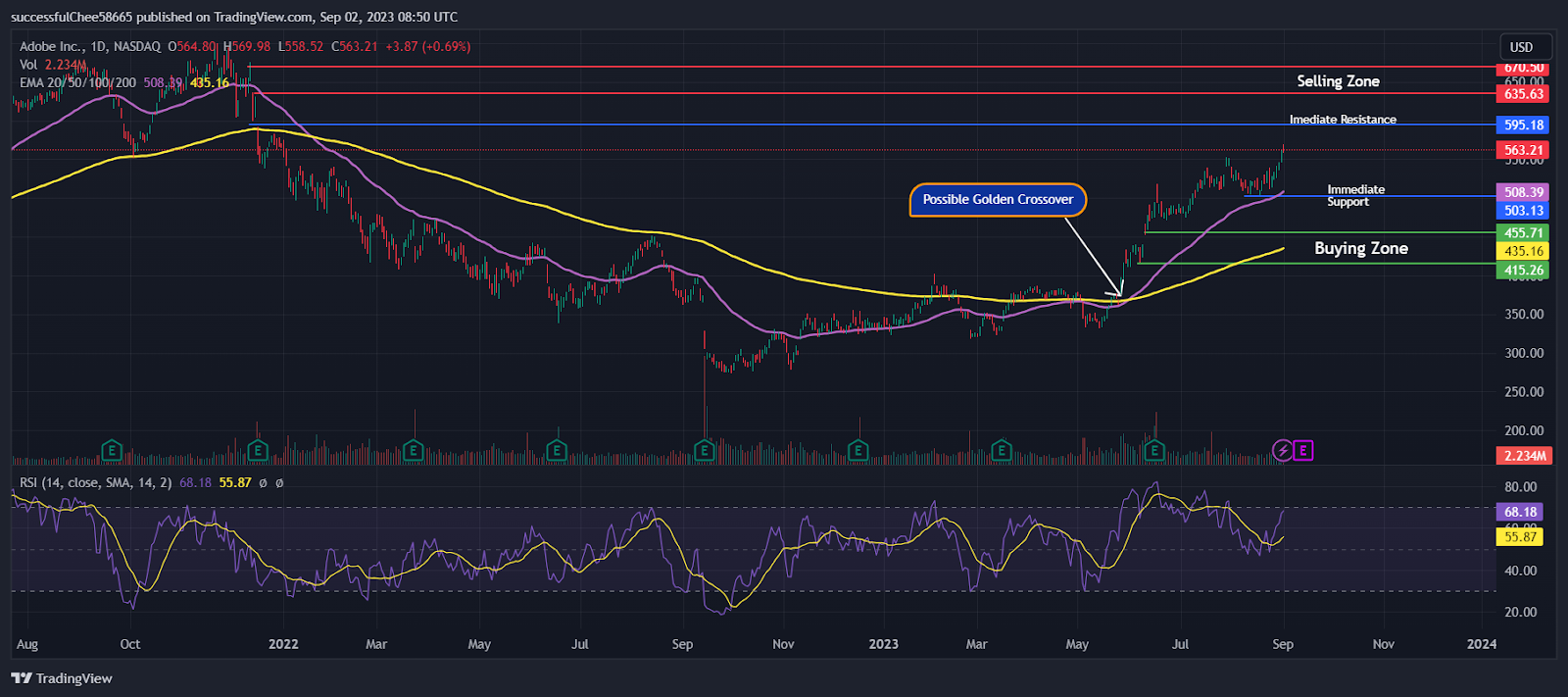
Task: Click the 2.234M red volume label
Action: pyautogui.click(x=1524, y=456)
